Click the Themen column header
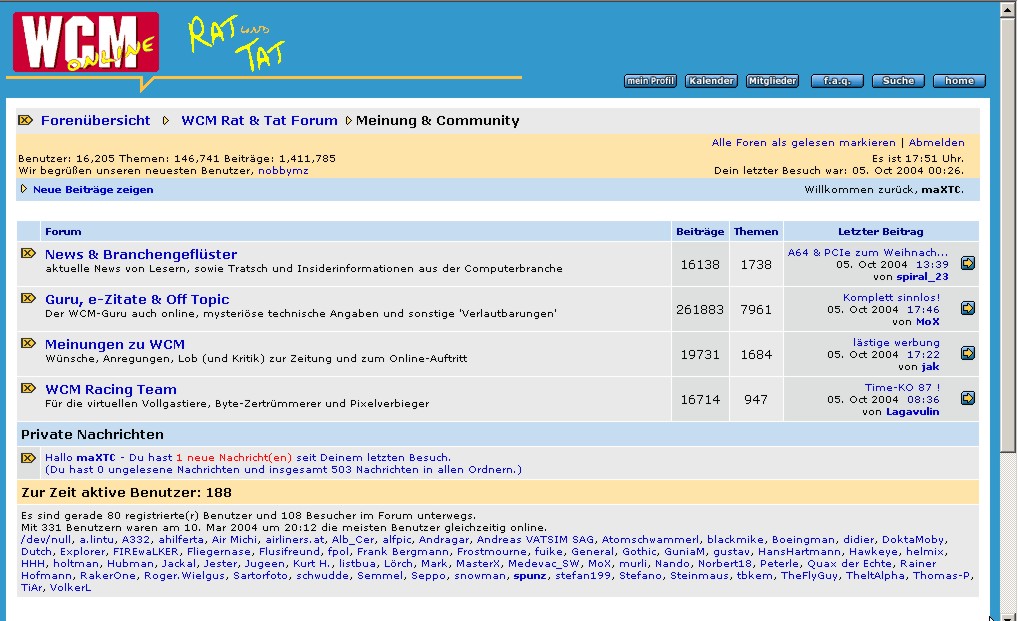The height and width of the screenshot is (621, 1018). point(756,232)
